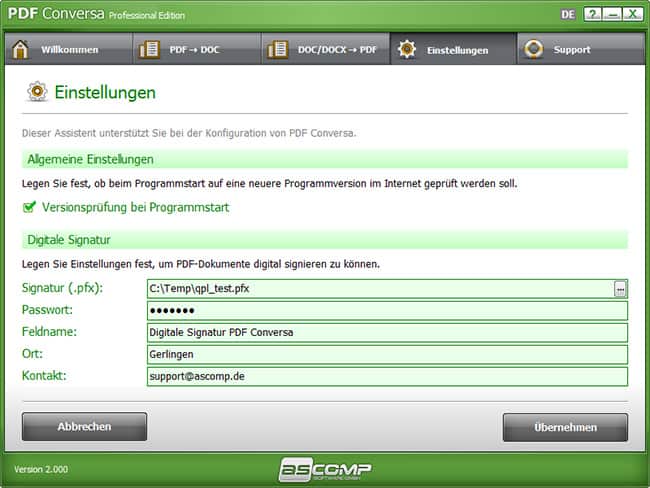Open the DOC/DOCX → PDF tab
The image size is (650, 488).
pos(326,49)
